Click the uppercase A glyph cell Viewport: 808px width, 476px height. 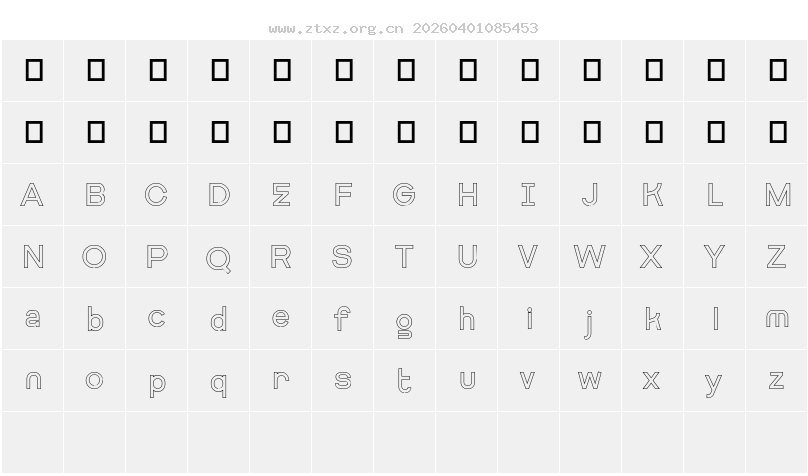click(32, 195)
